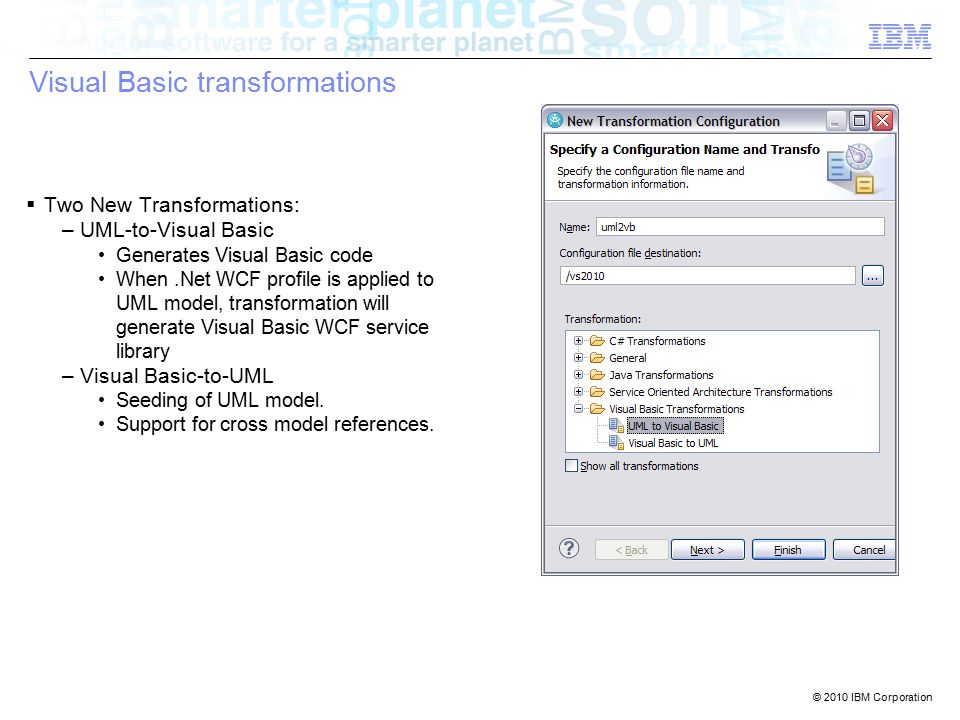This screenshot has height=720, width=960.
Task: Maximize the New Transformation Configuration dialog
Action: click(859, 121)
